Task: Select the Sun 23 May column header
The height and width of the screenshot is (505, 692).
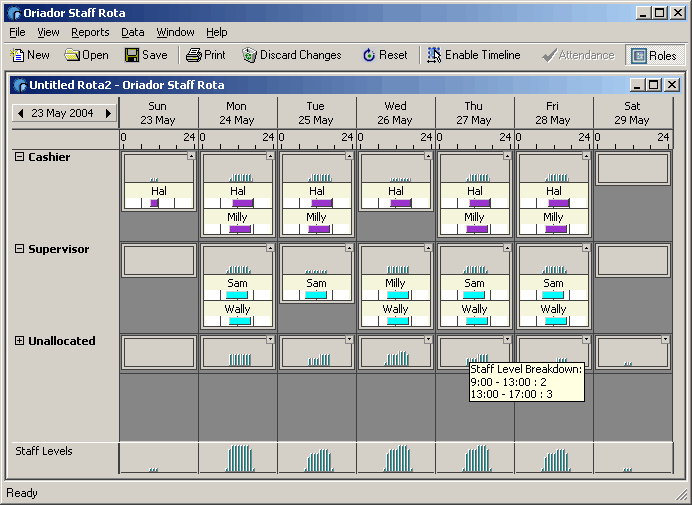Action: pyautogui.click(x=158, y=113)
